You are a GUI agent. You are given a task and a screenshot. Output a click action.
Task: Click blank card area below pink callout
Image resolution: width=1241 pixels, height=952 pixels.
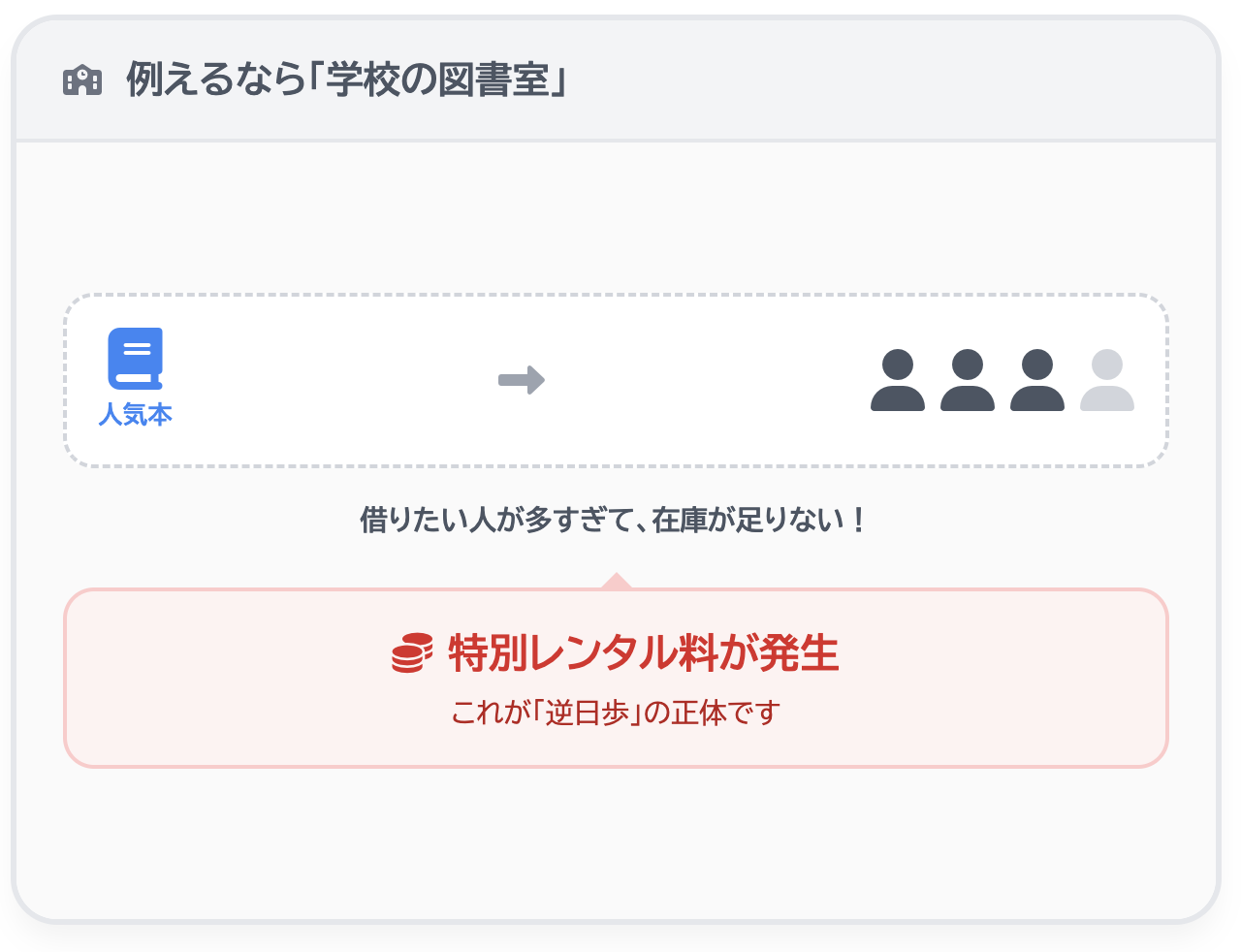click(x=616, y=841)
